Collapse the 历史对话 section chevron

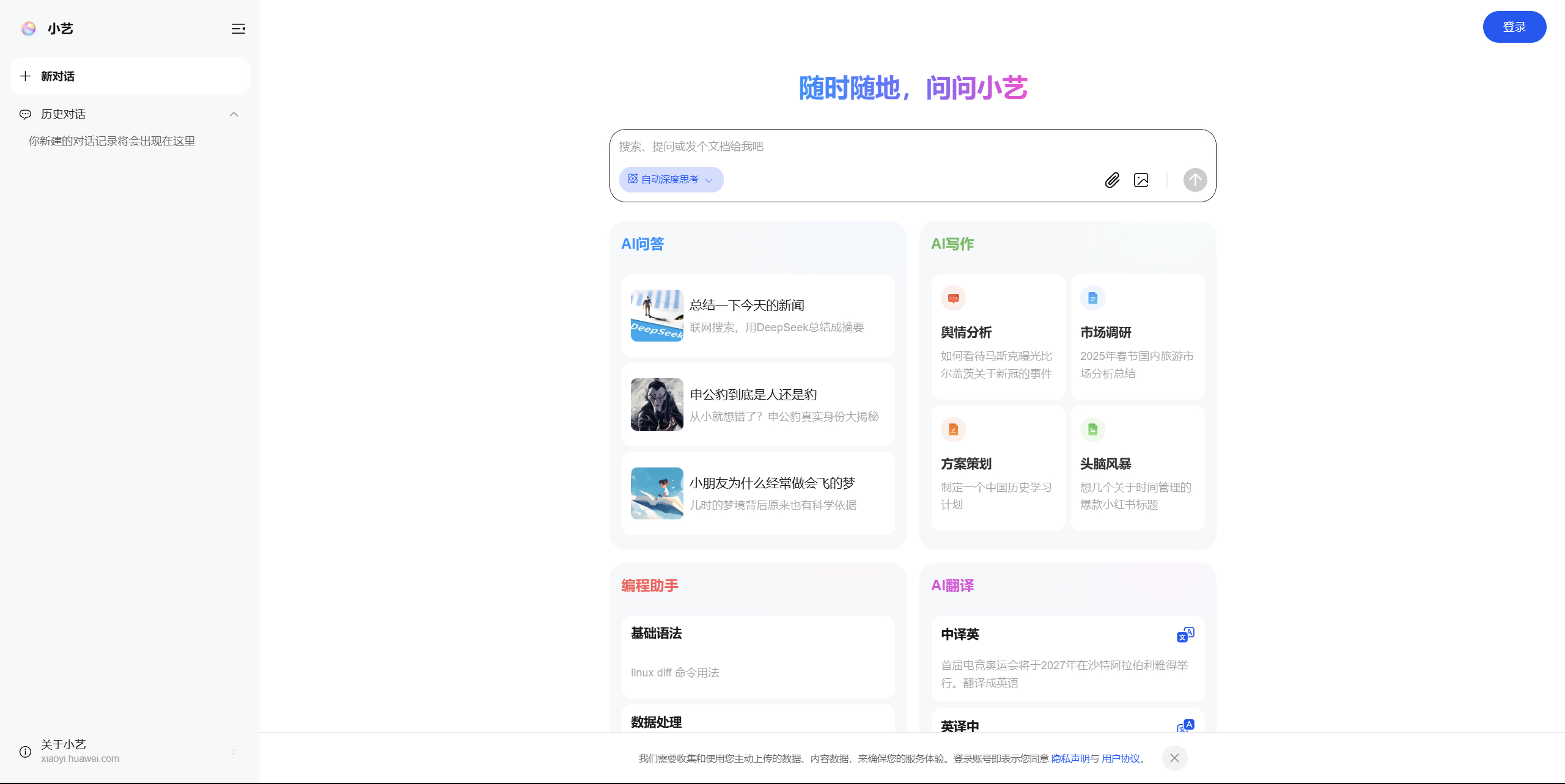pyautogui.click(x=234, y=114)
